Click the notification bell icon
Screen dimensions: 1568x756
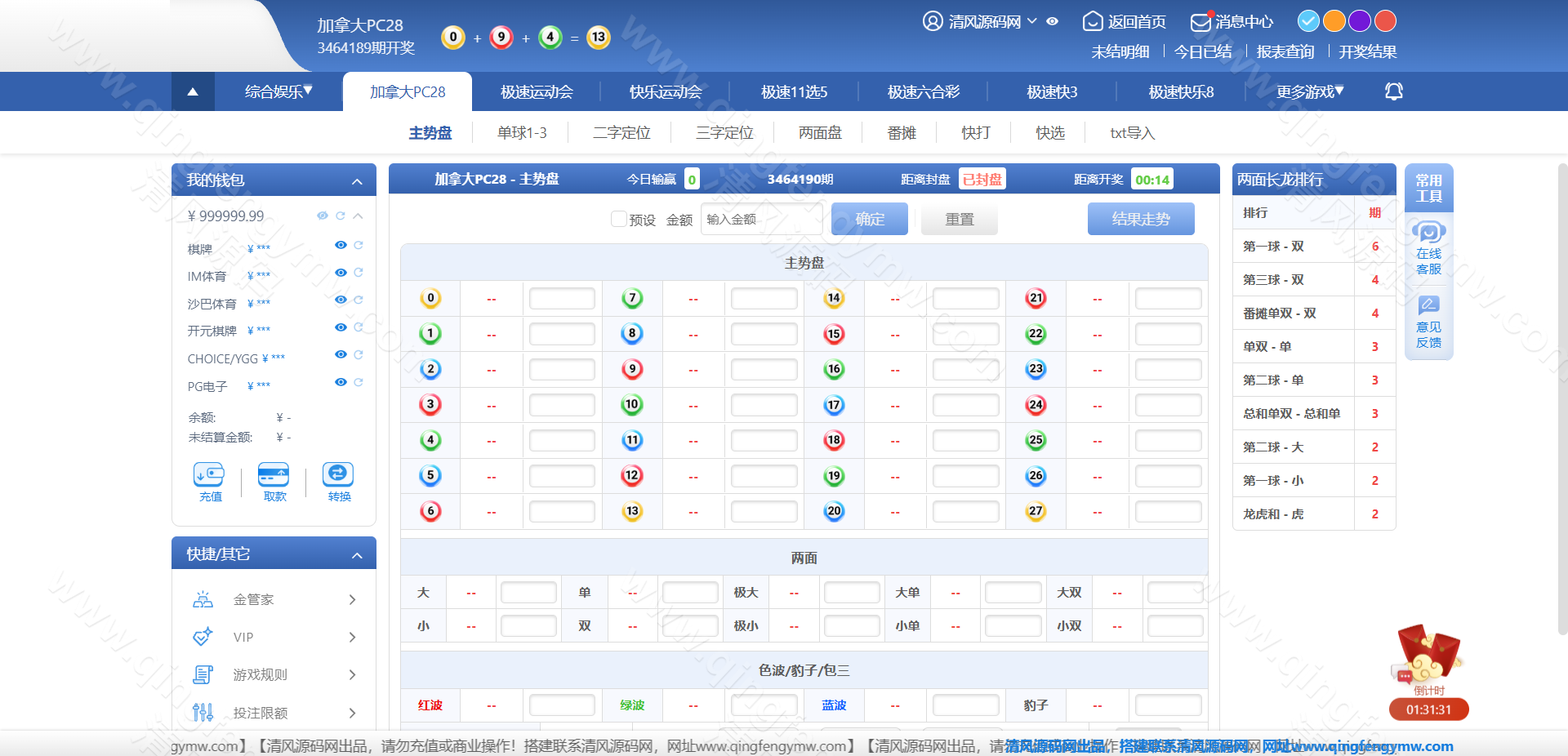[1394, 91]
